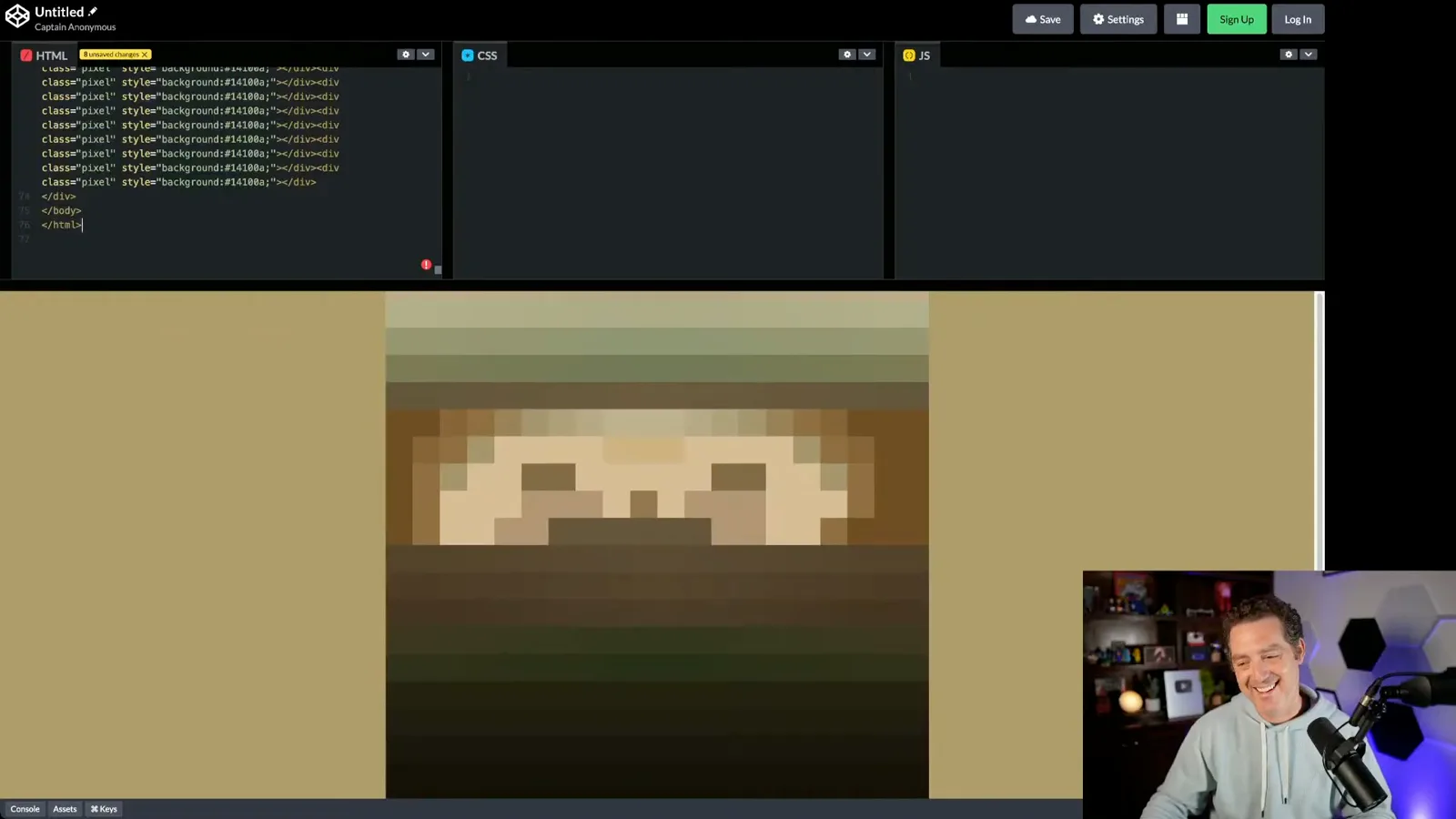Click the Untitled pen title

59,12
